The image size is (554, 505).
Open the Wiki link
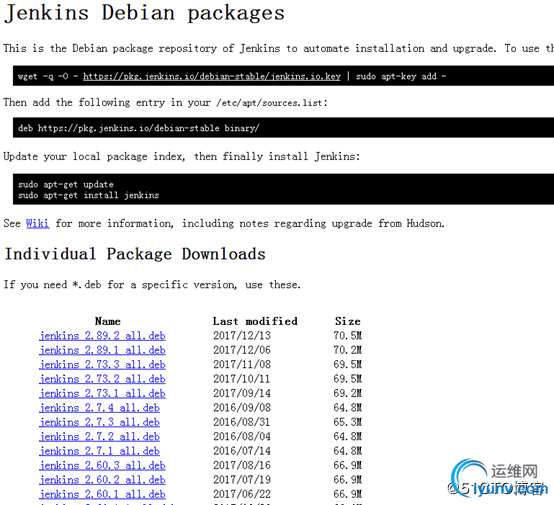click(x=37, y=223)
